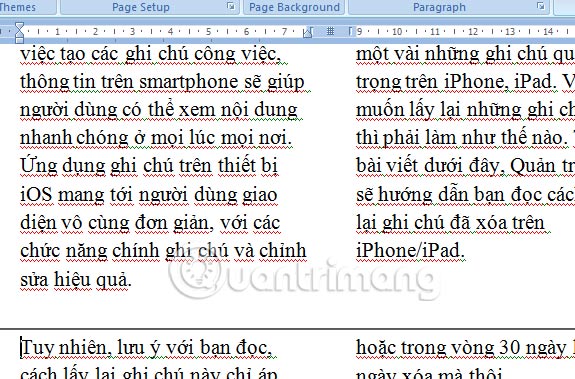Screen dimensions: 575x379
Task: Click line "việc tạo các ghi chú công việc,"
Action: coord(150,54)
